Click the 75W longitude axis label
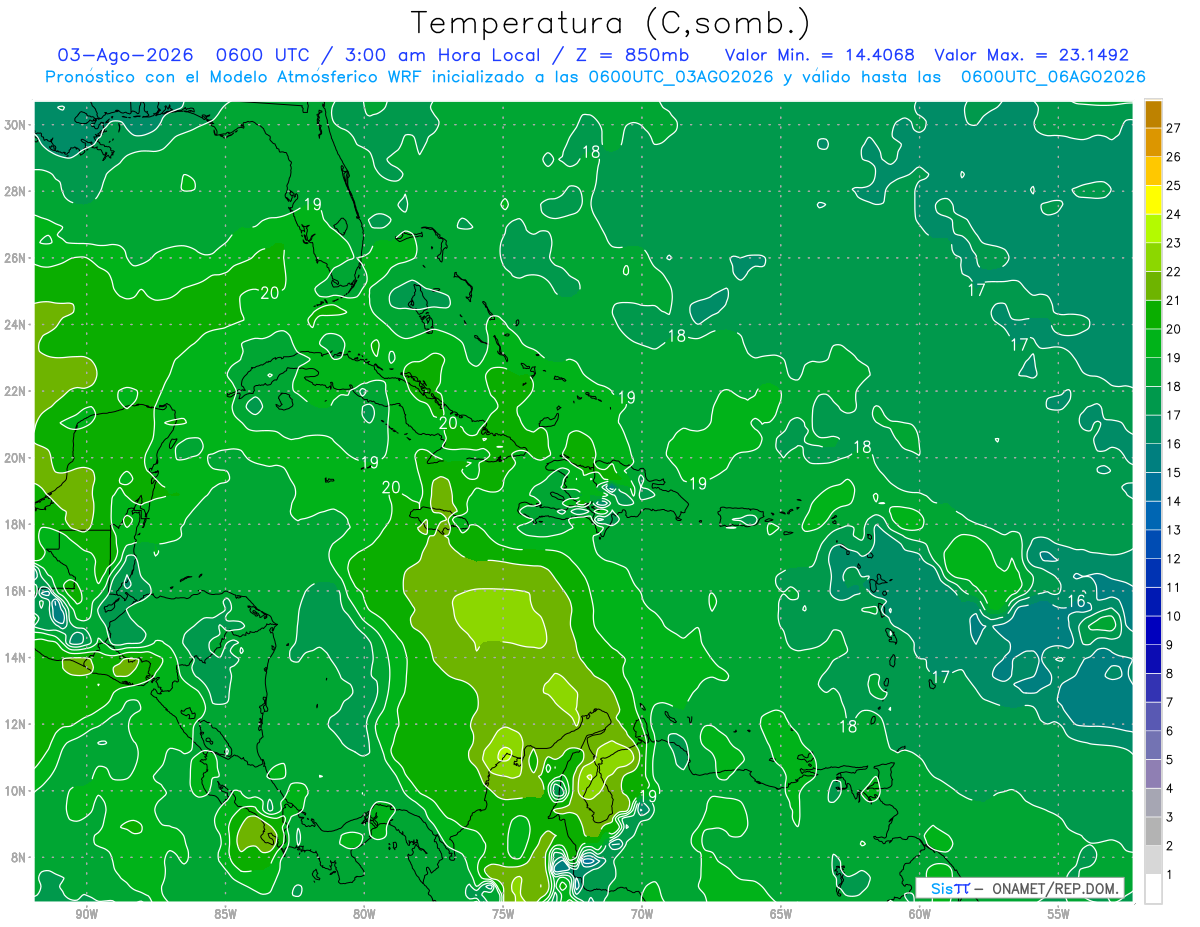Screen dimensions: 1200x927 click(503, 914)
